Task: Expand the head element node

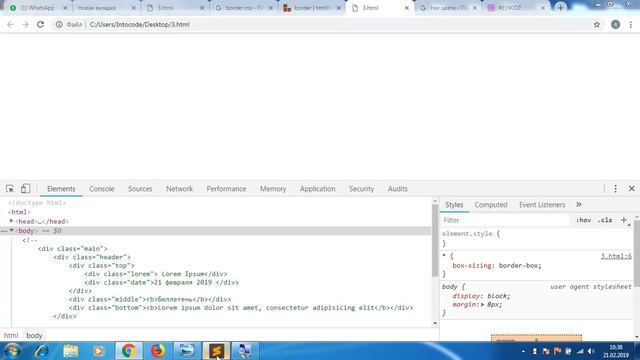Action: 11,221
